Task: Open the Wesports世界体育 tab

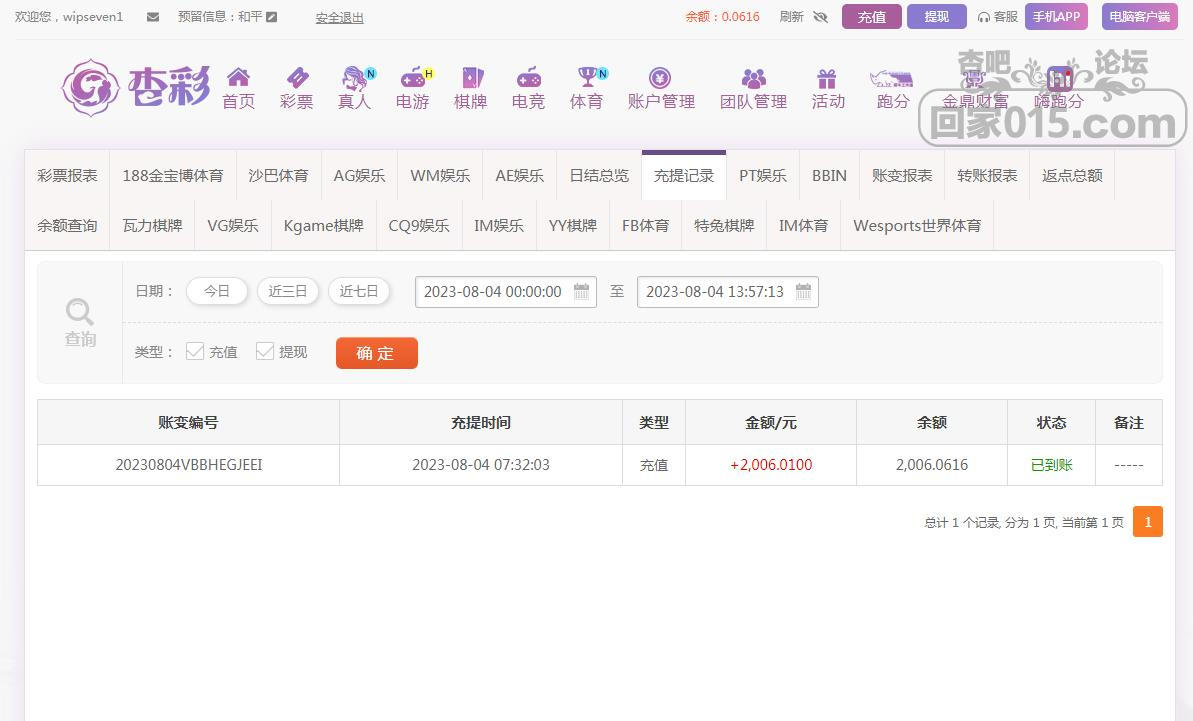Action: click(917, 226)
